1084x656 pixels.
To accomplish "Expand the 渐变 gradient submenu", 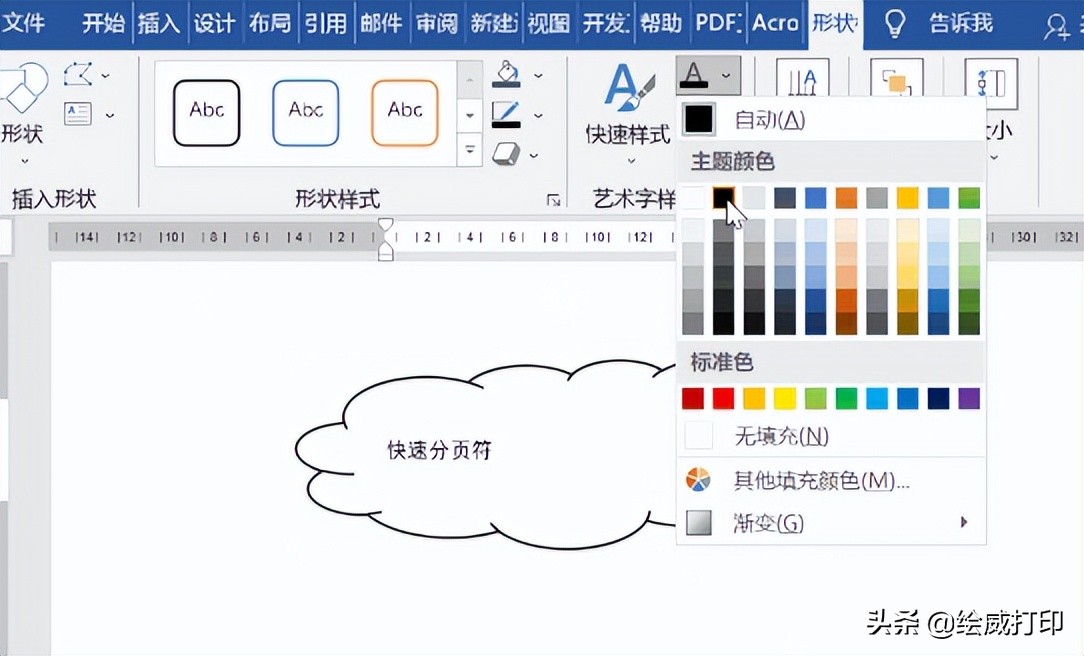I will tap(768, 522).
